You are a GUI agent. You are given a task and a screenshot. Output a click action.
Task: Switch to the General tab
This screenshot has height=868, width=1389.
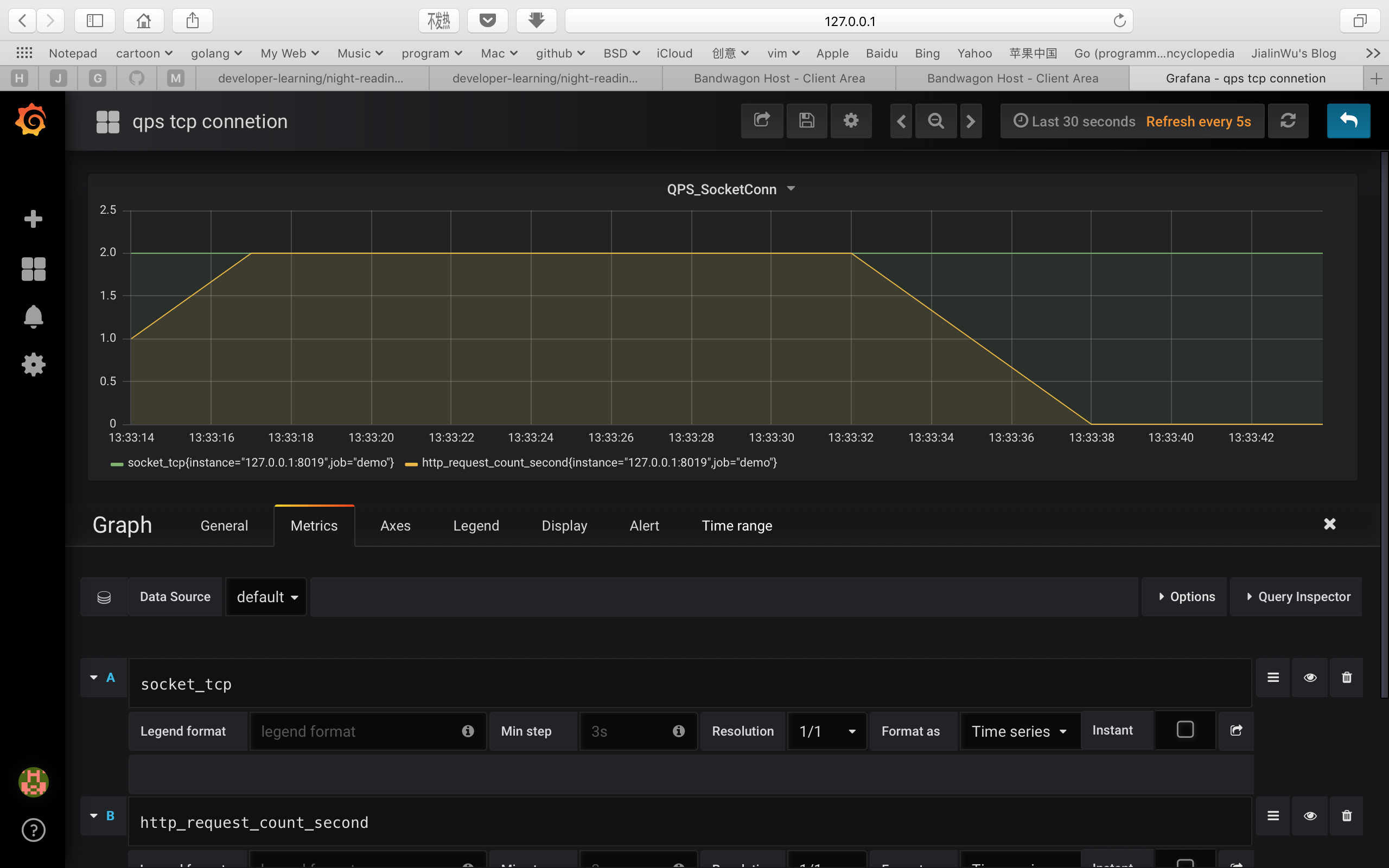click(x=224, y=525)
